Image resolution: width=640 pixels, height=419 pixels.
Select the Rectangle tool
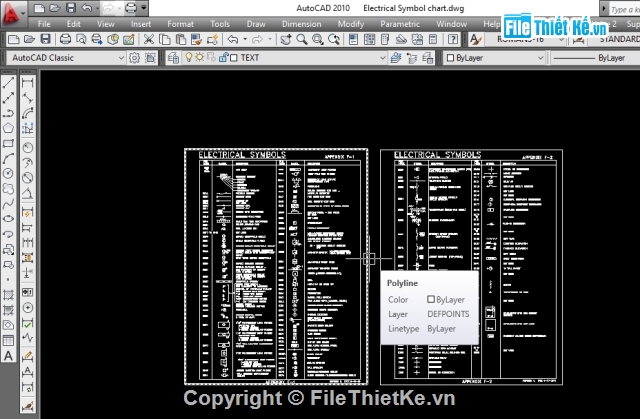click(8, 143)
